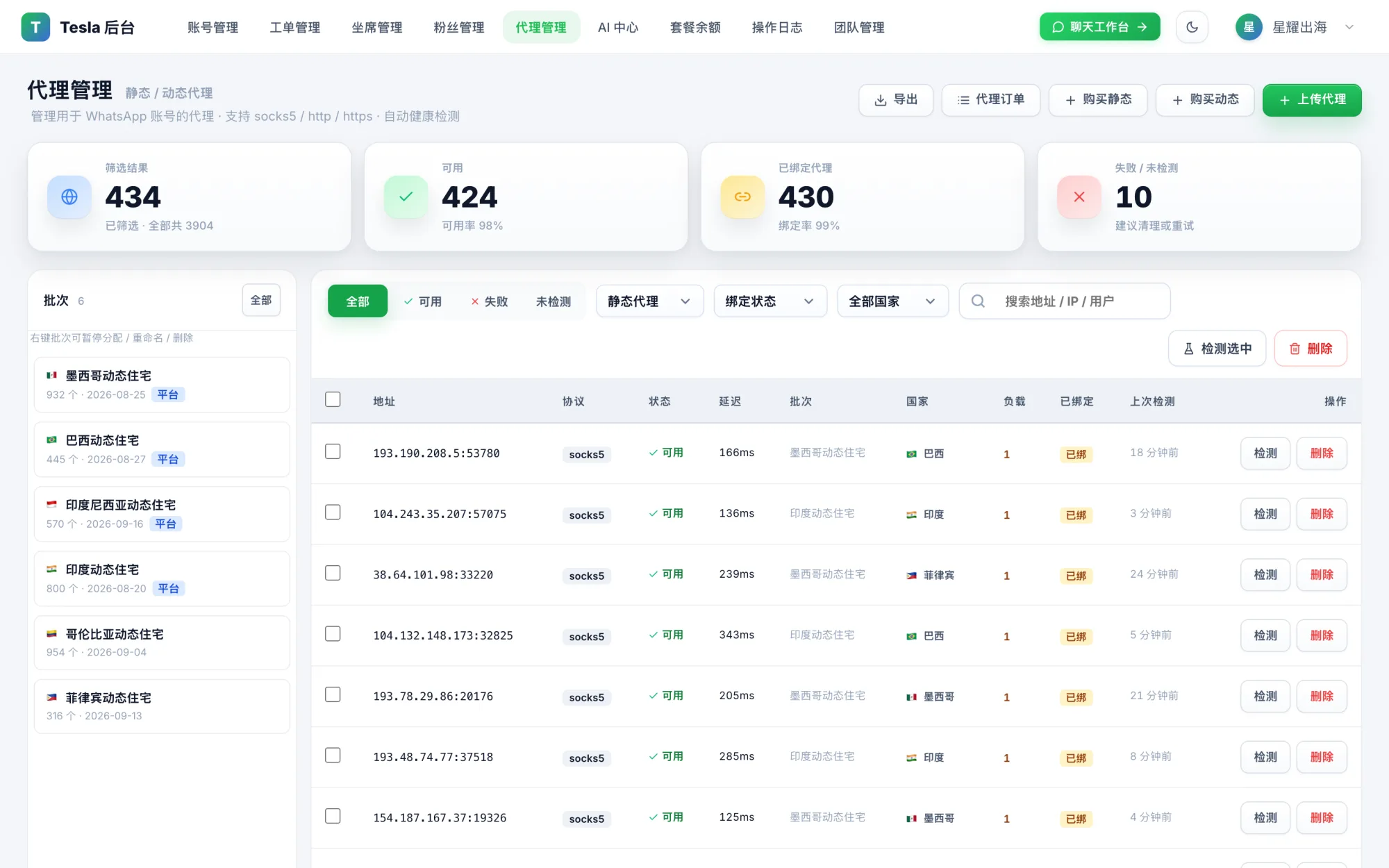Screen dimensions: 1389x868
Task: Open 工单管理 in the top nav
Action: click(294, 27)
